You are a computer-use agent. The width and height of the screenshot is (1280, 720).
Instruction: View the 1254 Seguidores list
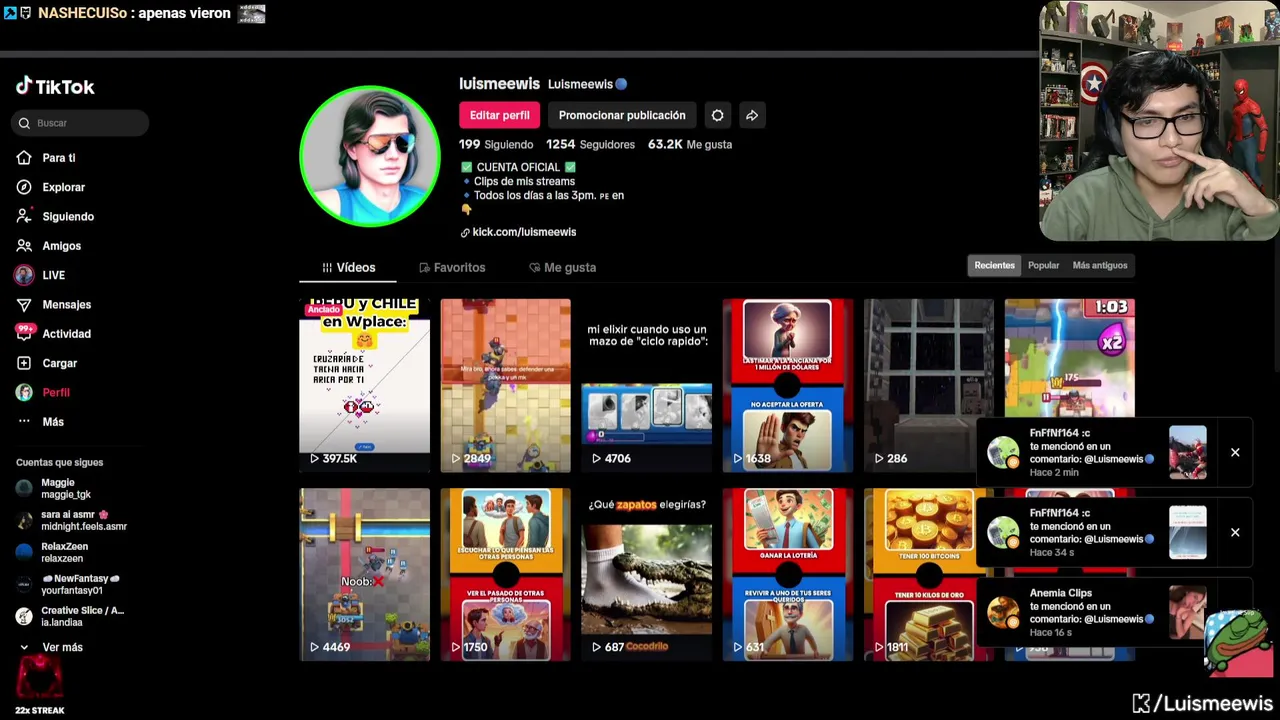point(590,144)
